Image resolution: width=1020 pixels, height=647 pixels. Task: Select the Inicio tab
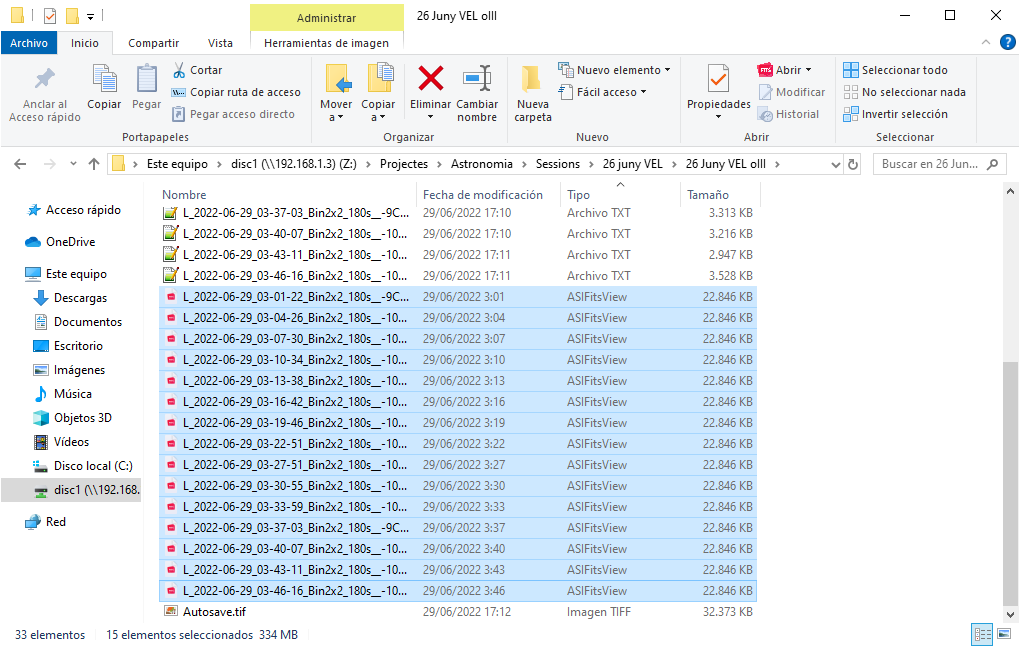(85, 43)
